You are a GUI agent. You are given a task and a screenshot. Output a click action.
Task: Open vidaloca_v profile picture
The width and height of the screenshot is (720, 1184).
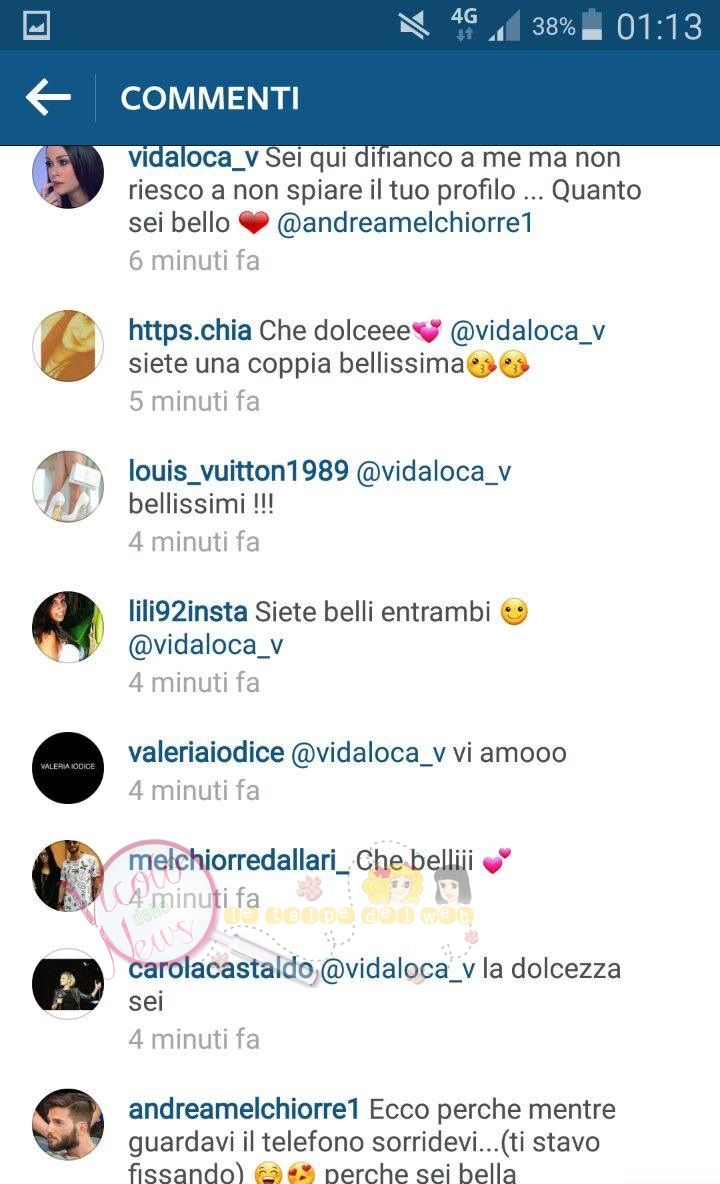(68, 173)
